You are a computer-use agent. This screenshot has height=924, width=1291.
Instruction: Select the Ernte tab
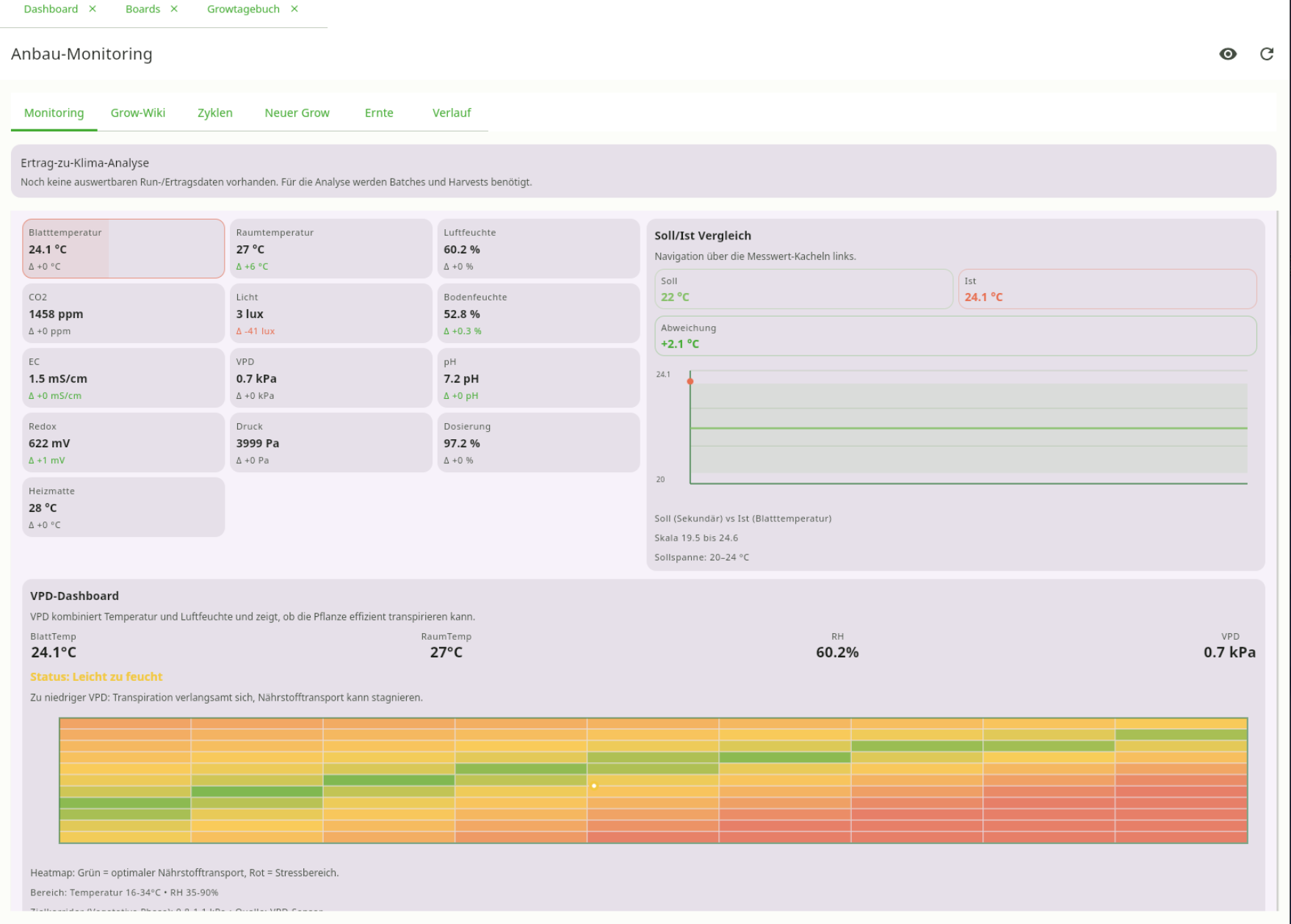click(379, 113)
